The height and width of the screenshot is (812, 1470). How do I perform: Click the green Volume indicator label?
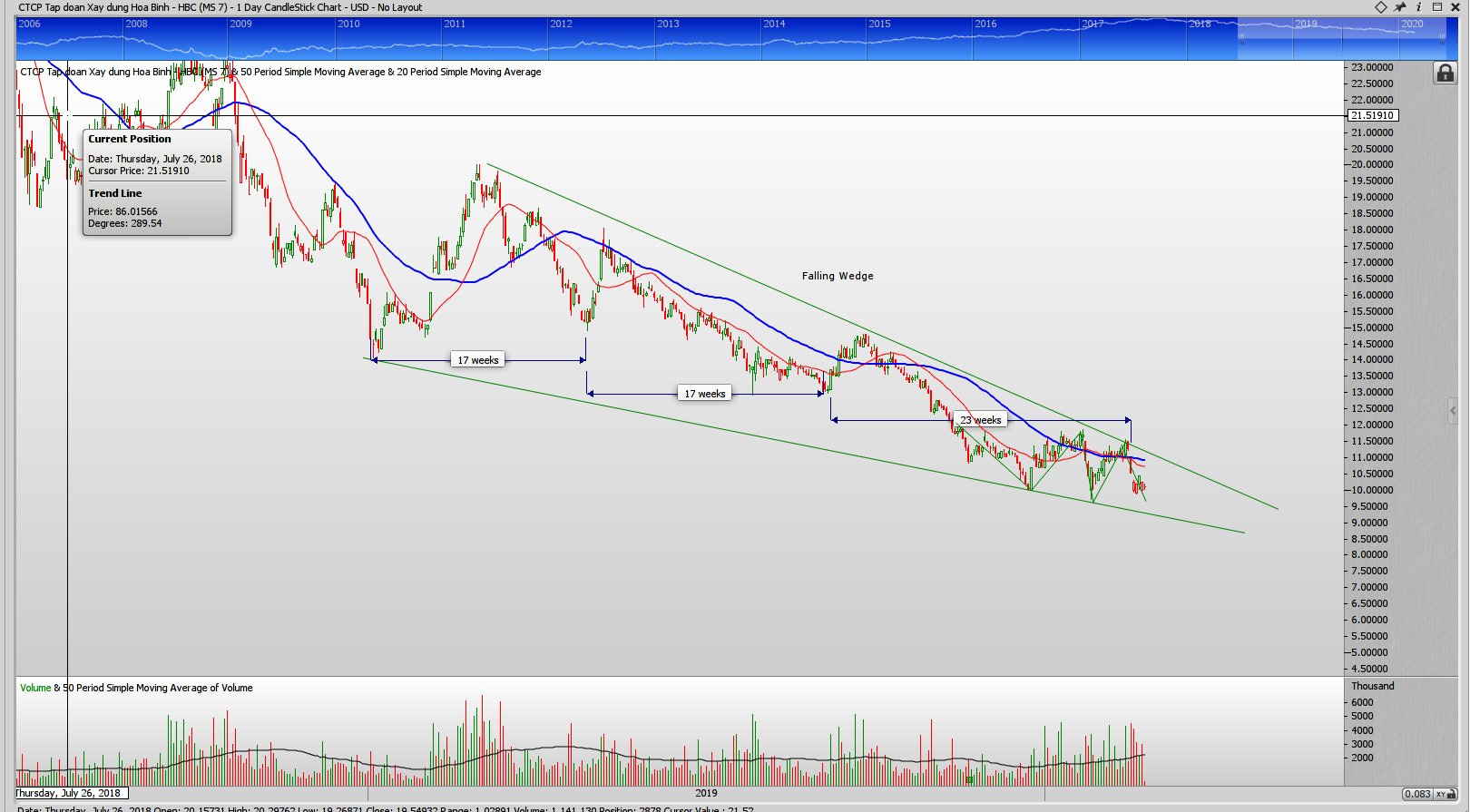(x=35, y=688)
